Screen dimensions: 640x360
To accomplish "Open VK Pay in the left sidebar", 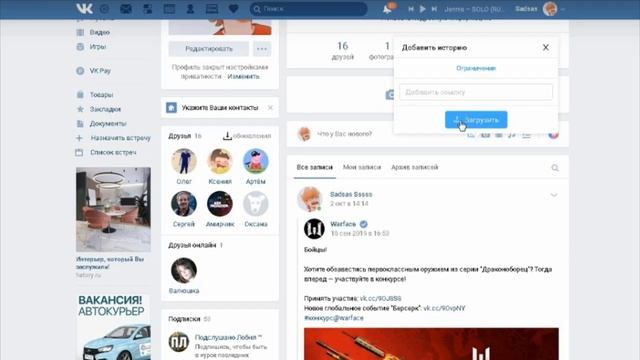I will pos(100,71).
